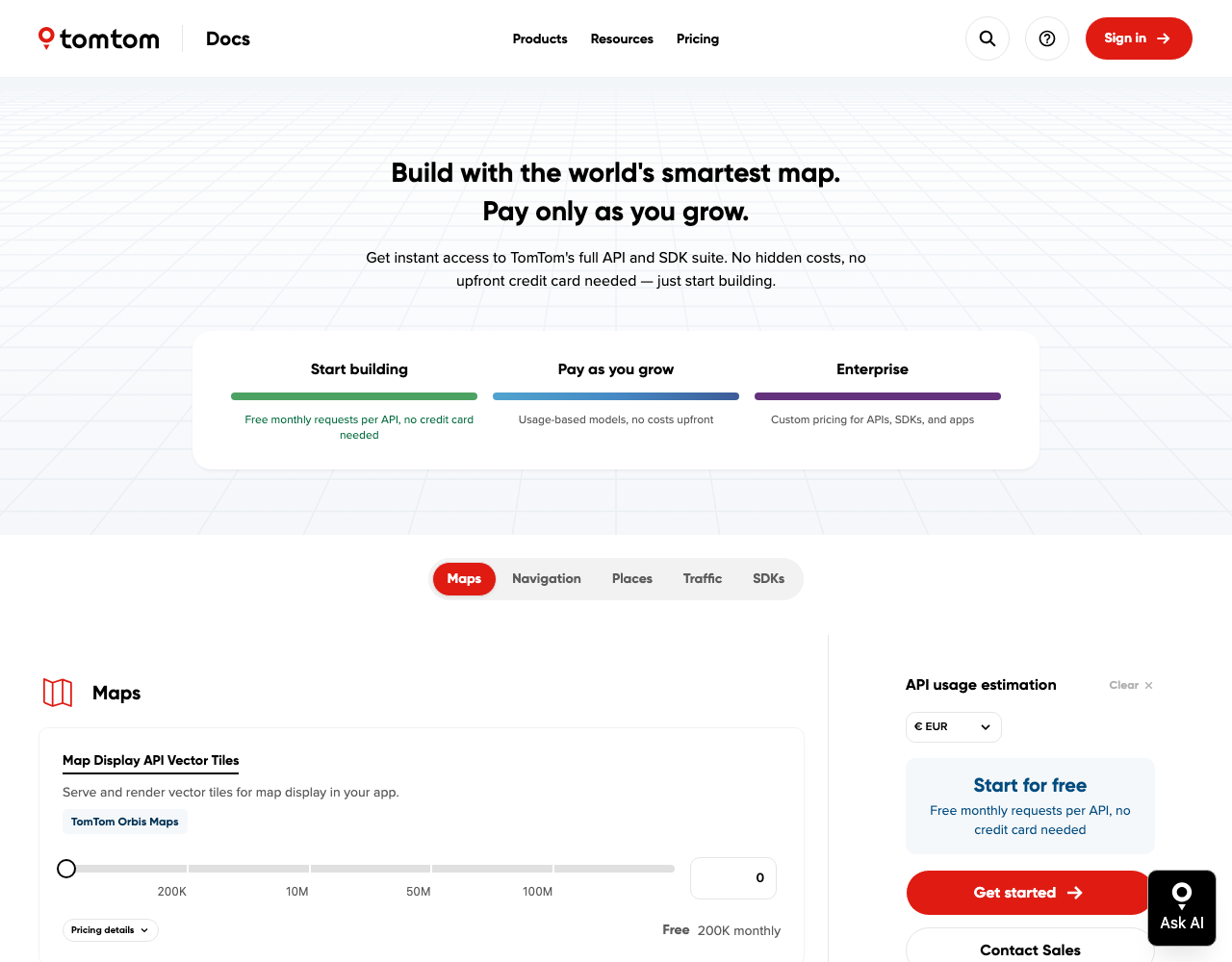Click the Maps section map icon

pos(58,693)
